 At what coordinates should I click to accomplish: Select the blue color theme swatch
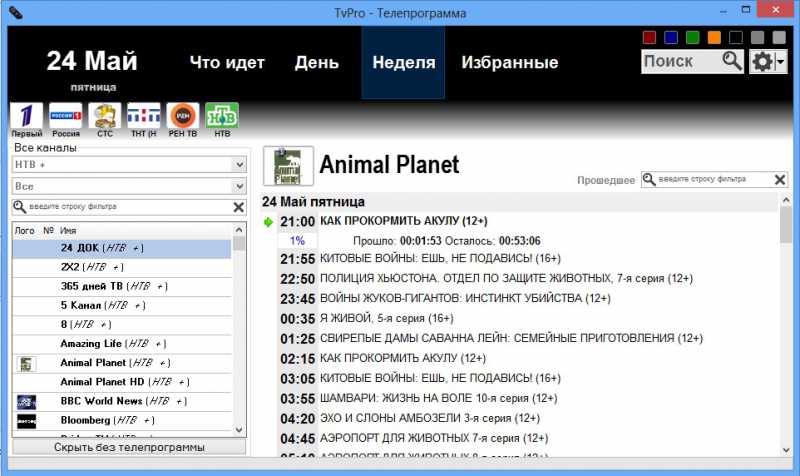point(671,37)
